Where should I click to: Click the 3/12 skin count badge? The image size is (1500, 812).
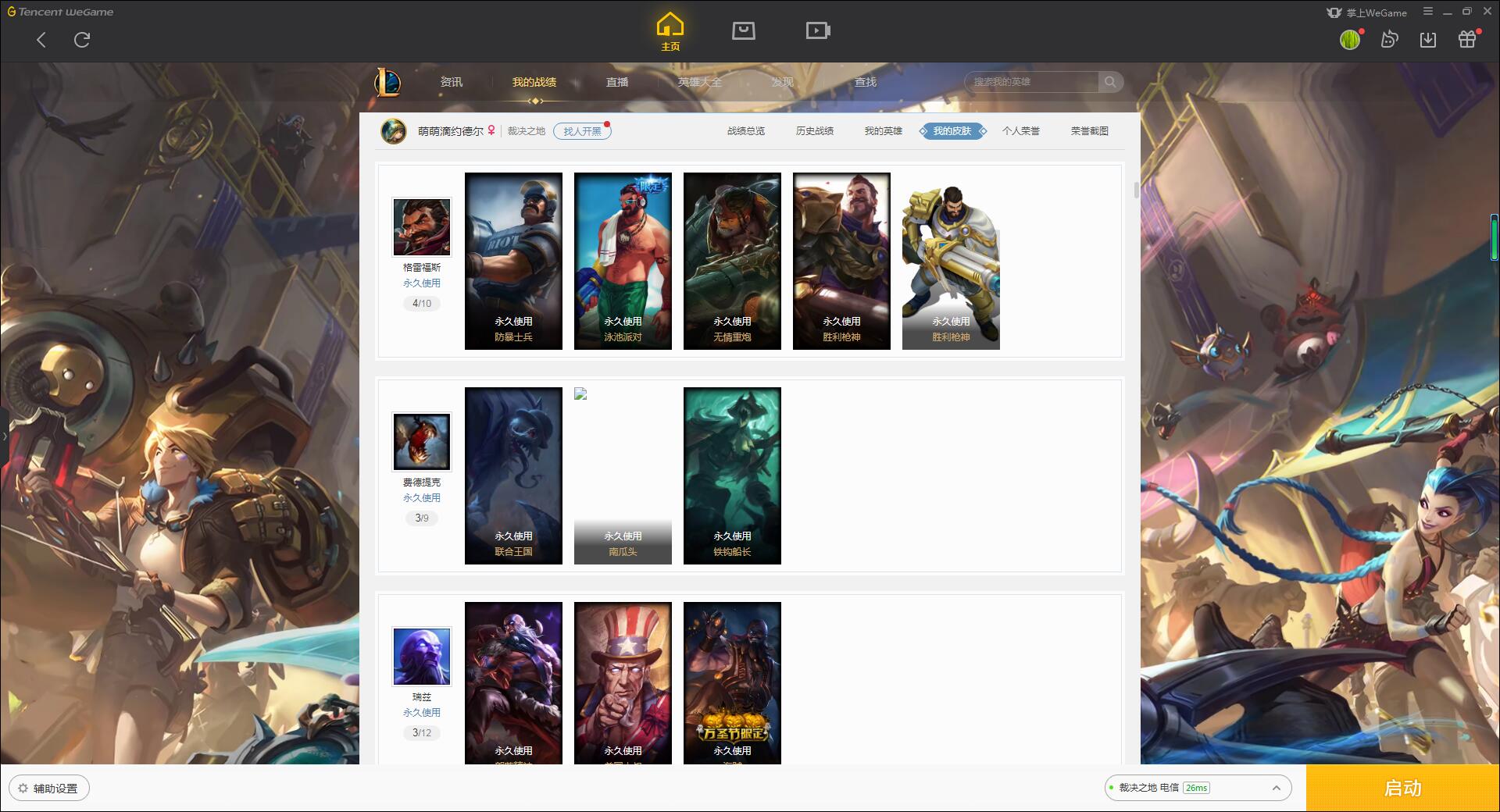click(422, 733)
